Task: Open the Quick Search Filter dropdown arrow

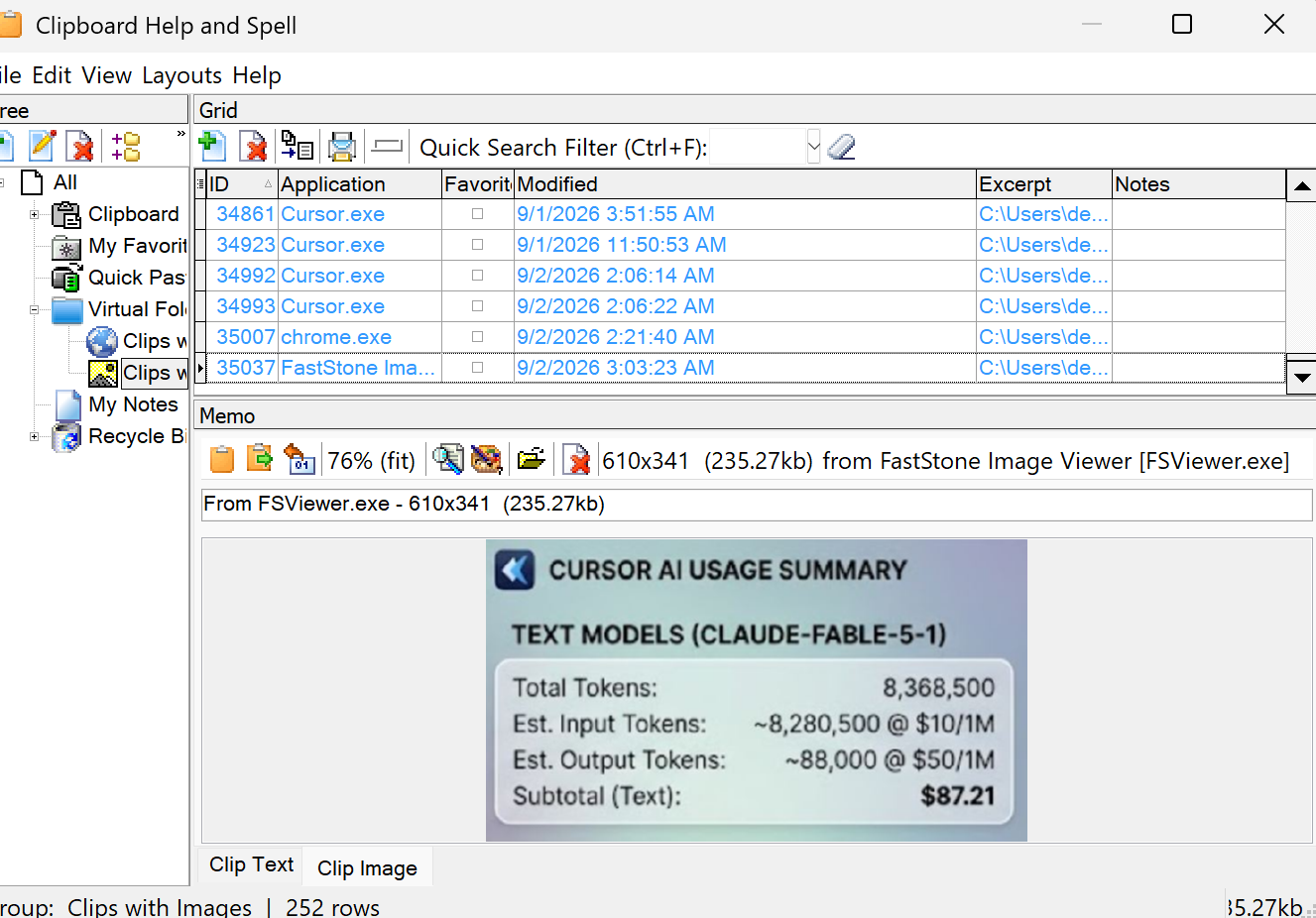Action: [x=813, y=147]
